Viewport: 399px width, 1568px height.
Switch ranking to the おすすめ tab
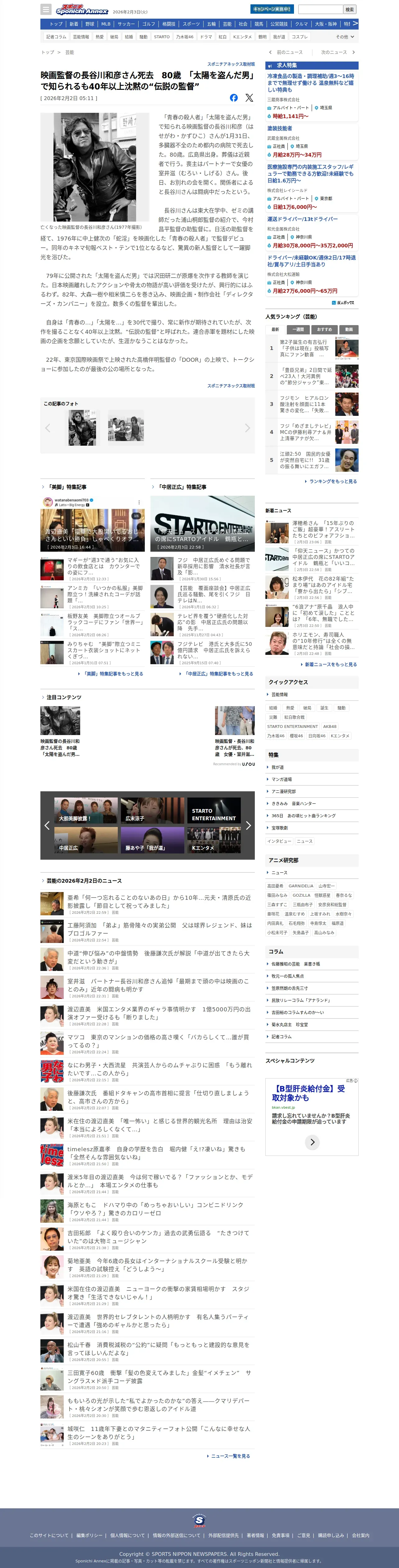click(324, 329)
